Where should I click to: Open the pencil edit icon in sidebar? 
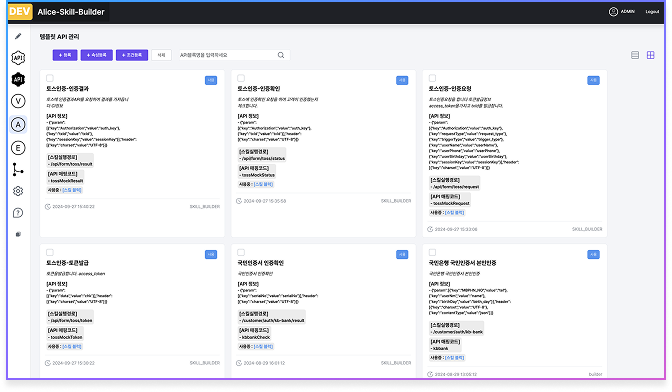pos(18,36)
